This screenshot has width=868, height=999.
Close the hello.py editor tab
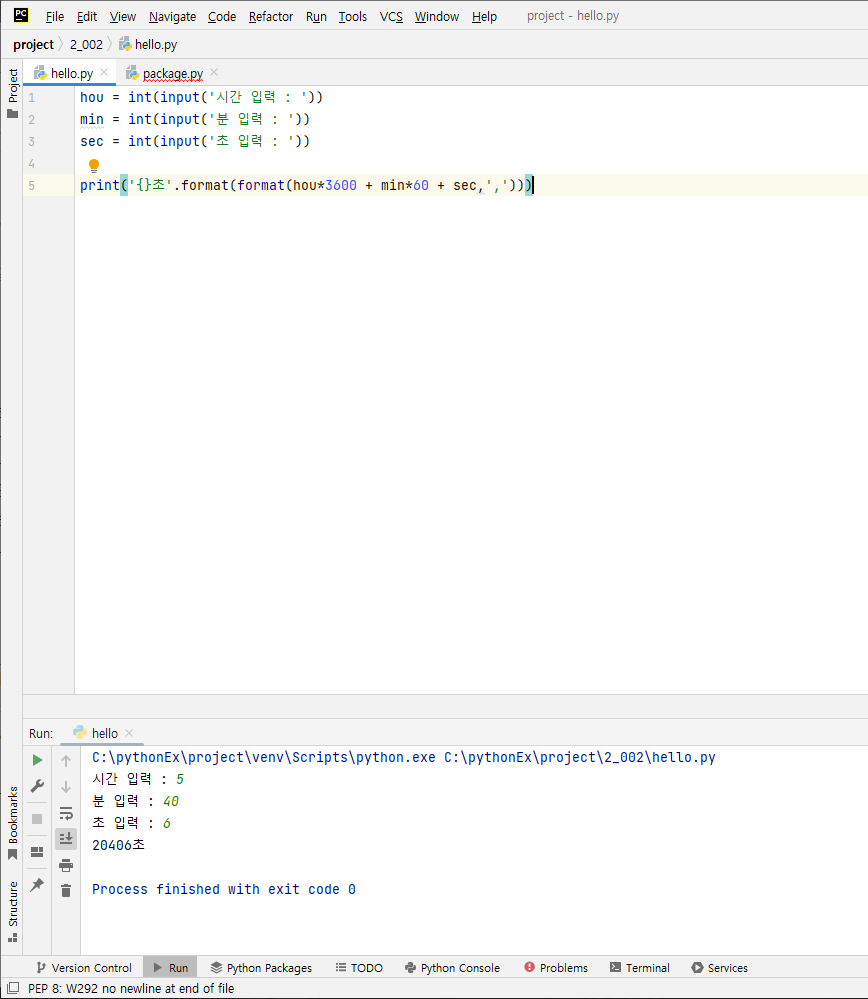(105, 72)
